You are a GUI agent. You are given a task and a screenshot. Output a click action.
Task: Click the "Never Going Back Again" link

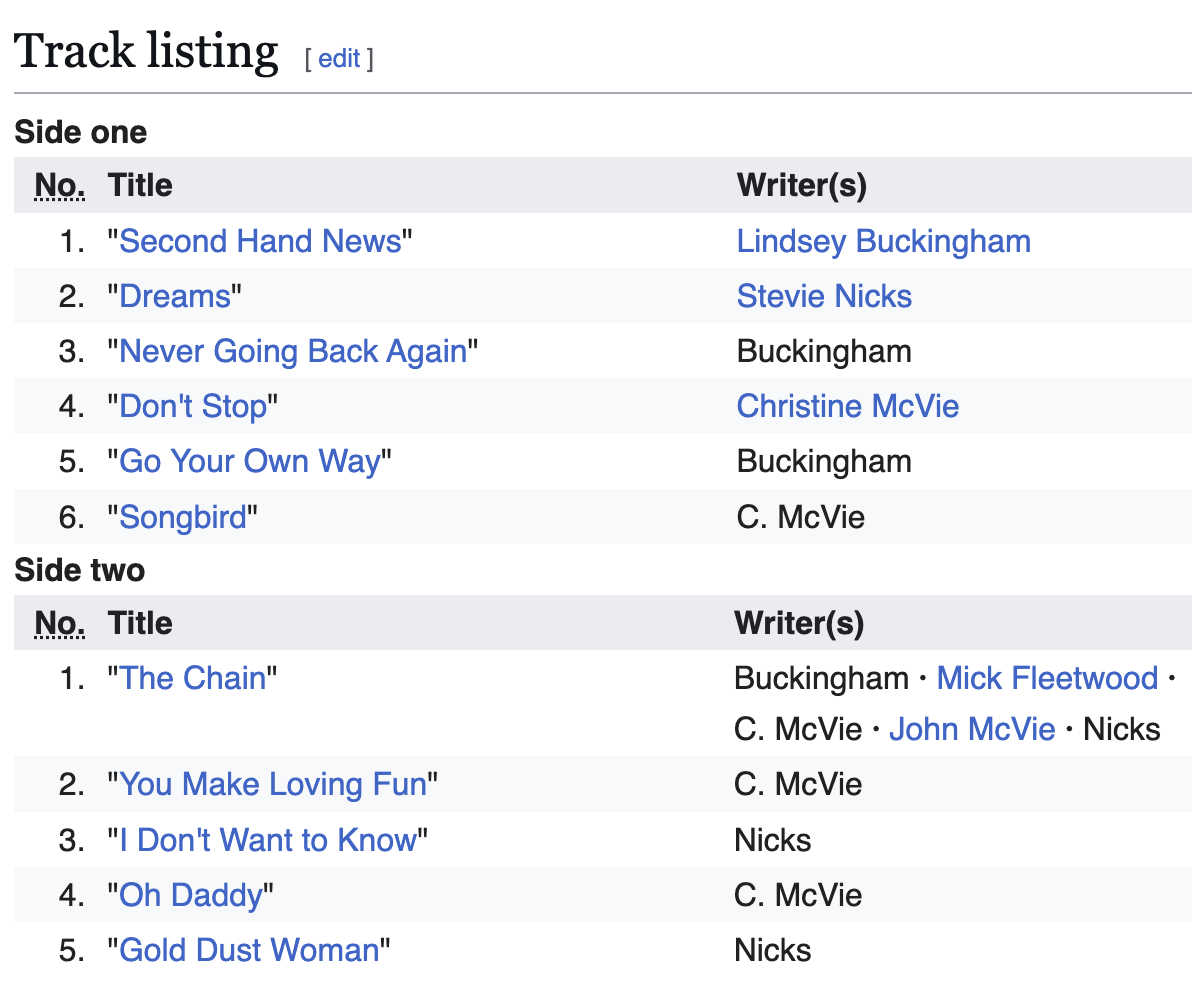click(293, 351)
